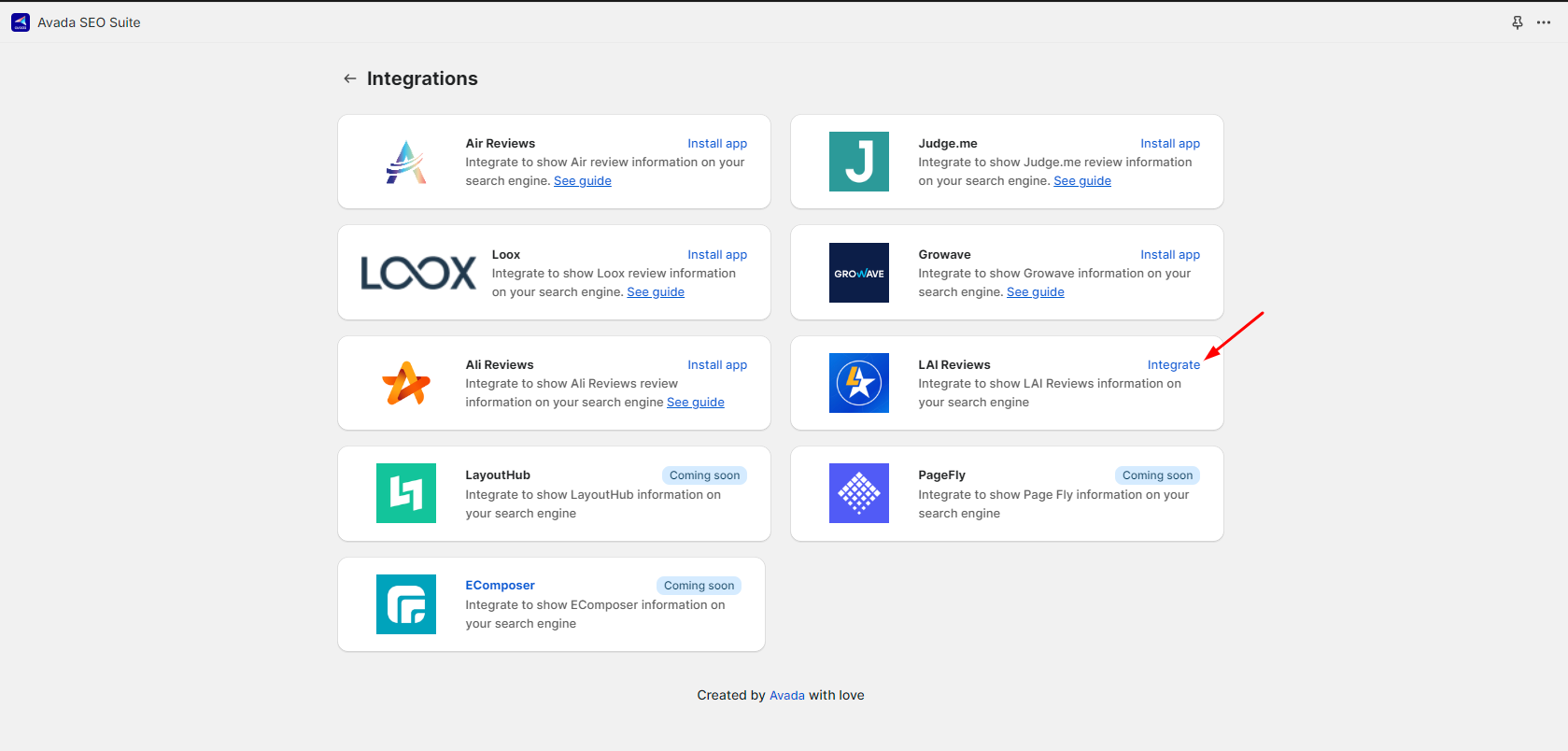The width and height of the screenshot is (1568, 751).
Task: Open See guide link for Ali Reviews
Action: click(x=696, y=402)
